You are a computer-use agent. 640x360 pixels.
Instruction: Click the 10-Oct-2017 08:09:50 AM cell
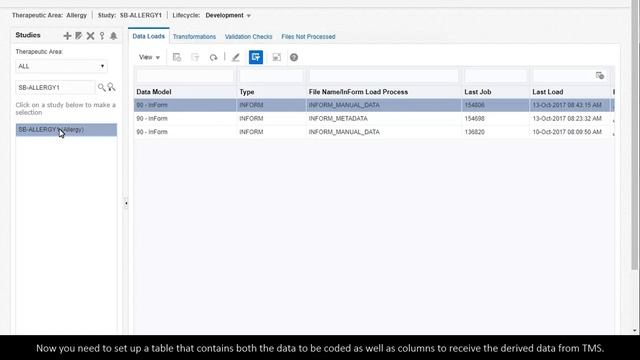pyautogui.click(x=567, y=132)
